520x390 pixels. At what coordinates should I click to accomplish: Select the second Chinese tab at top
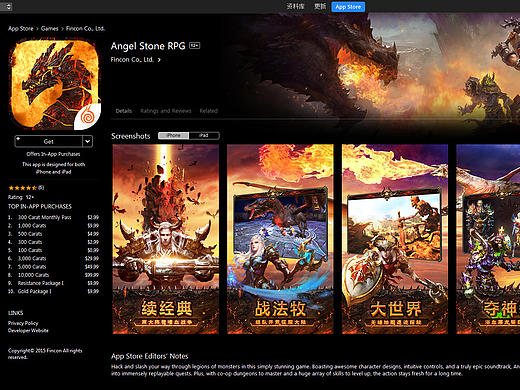tap(320, 7)
